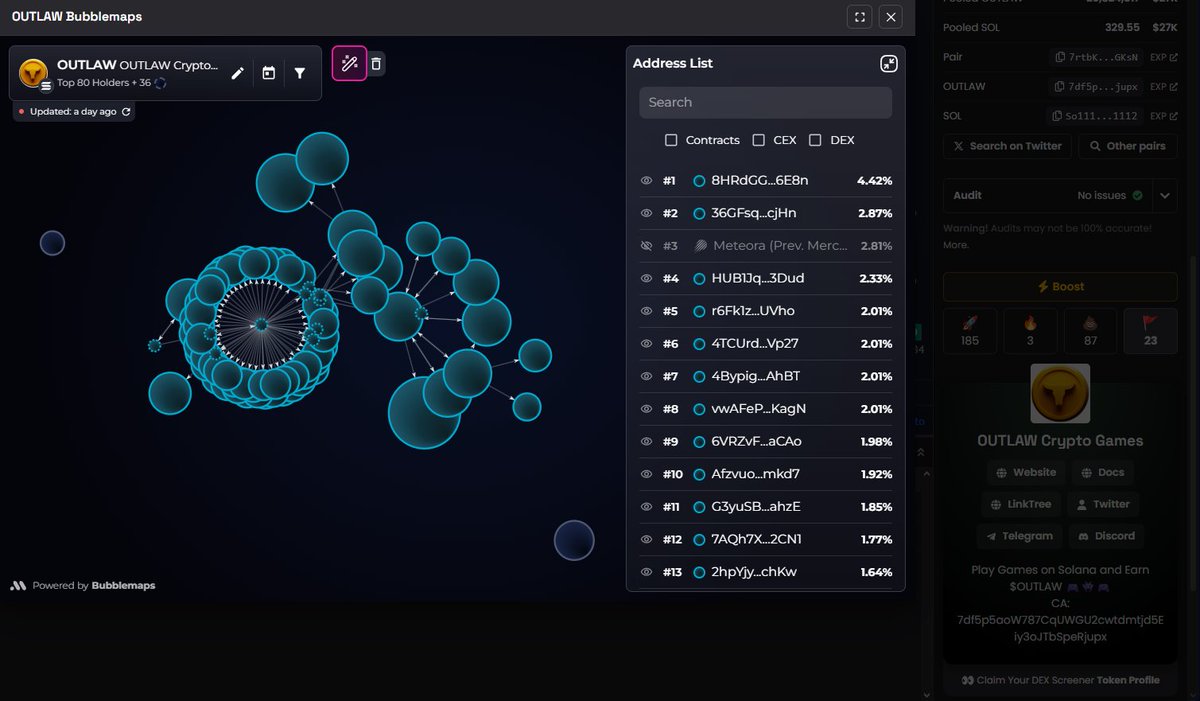The image size is (1200, 701).
Task: Open the LinkTree link button
Action: tap(1020, 504)
